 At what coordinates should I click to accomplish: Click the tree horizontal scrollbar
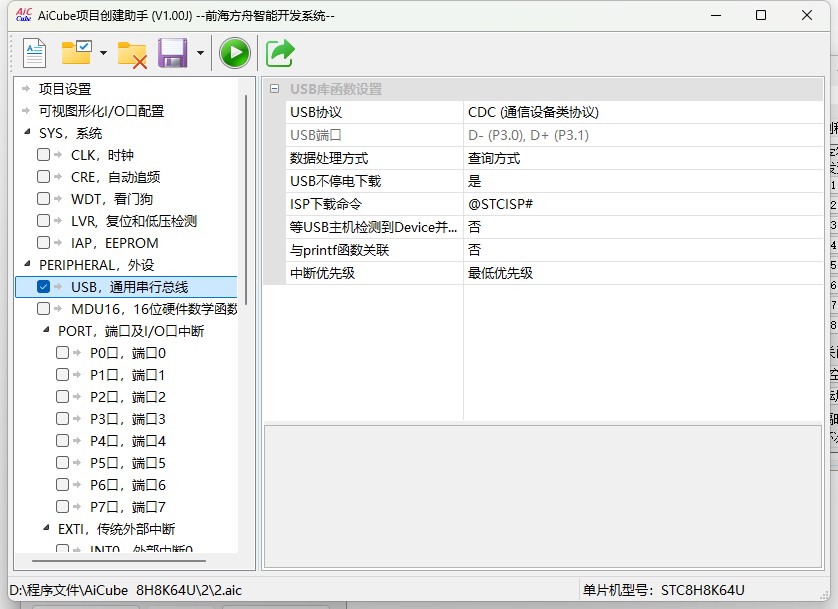click(x=119, y=561)
